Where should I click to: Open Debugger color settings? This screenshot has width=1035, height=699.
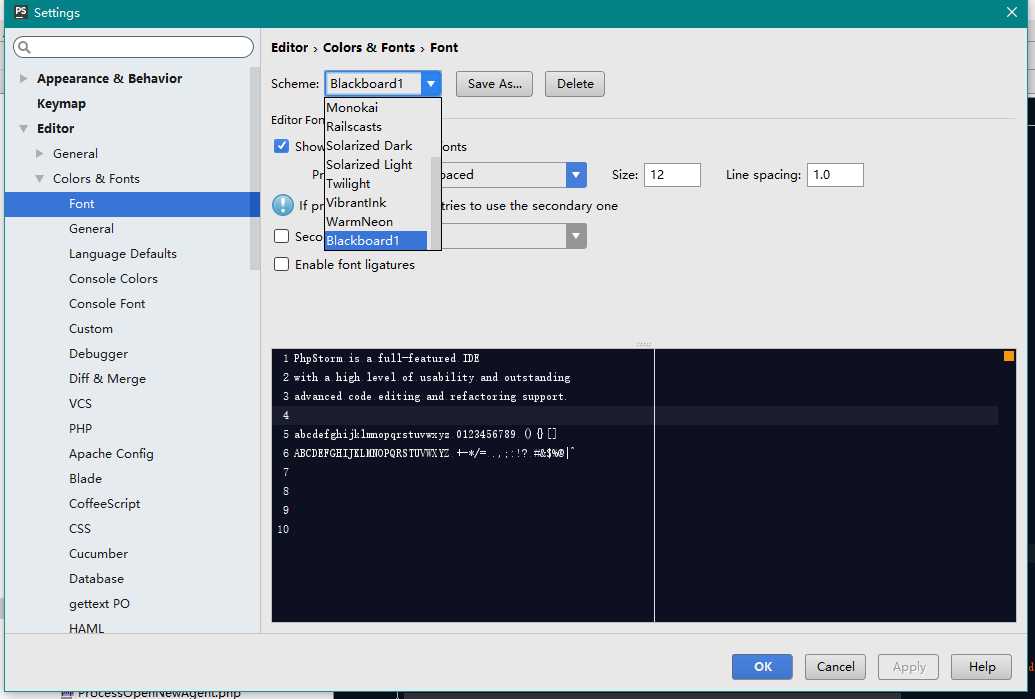98,354
